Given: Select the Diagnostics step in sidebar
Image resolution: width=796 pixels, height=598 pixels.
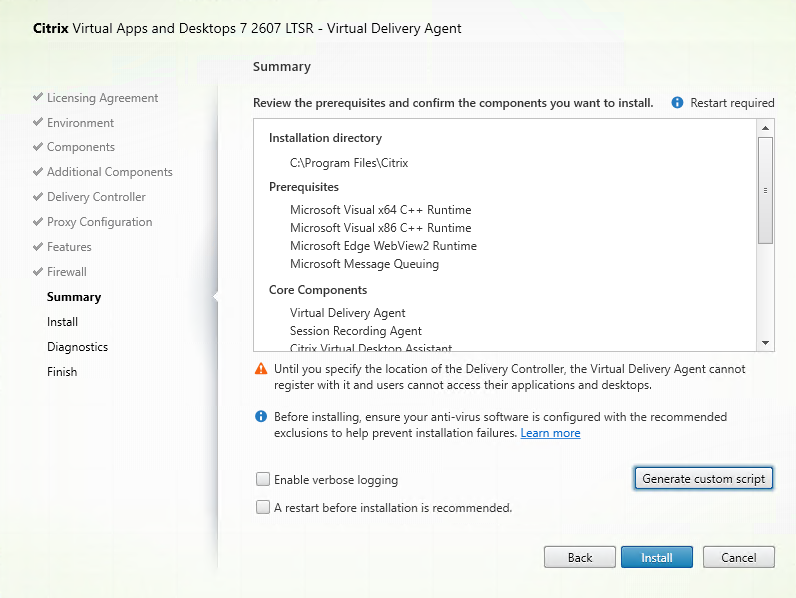Looking at the screenshot, I should click(78, 347).
